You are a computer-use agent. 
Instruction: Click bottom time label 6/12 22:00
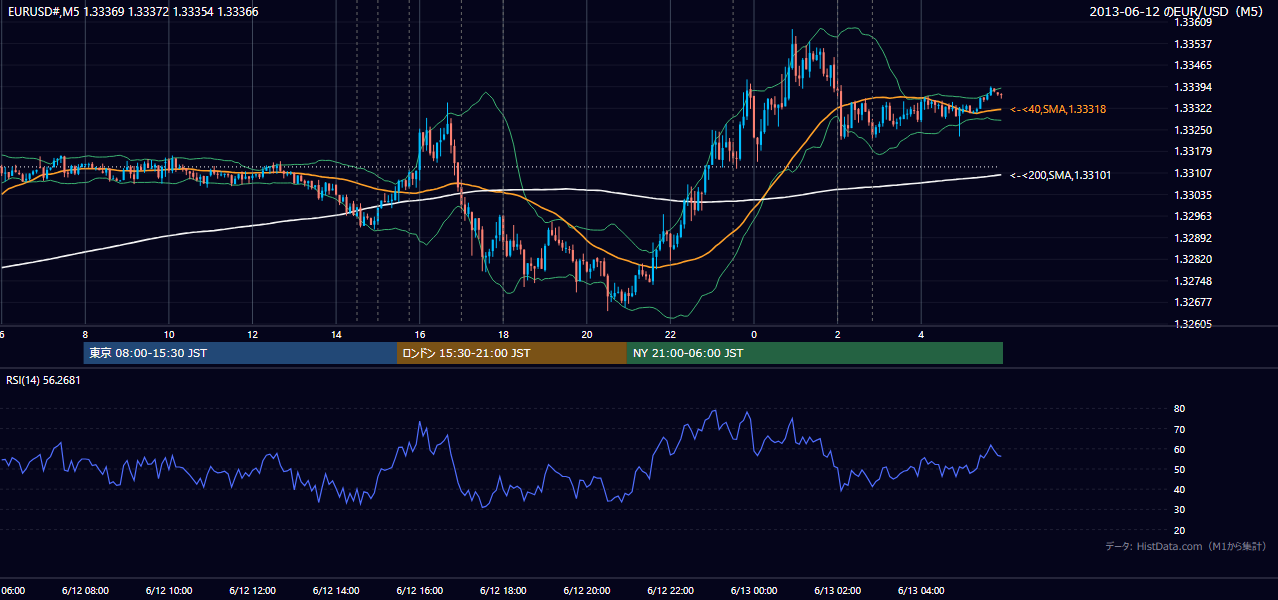click(670, 590)
